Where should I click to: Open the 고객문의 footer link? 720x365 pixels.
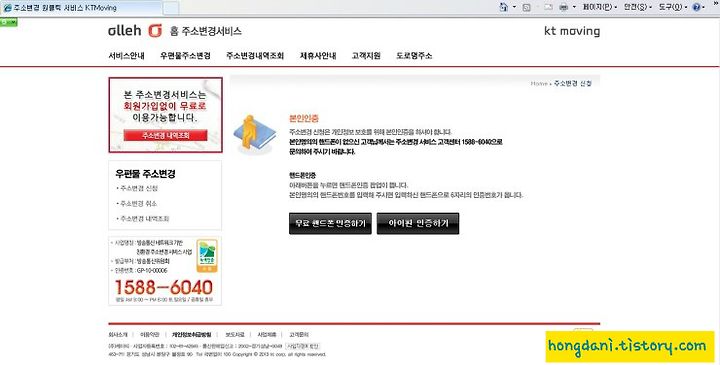coord(299,335)
